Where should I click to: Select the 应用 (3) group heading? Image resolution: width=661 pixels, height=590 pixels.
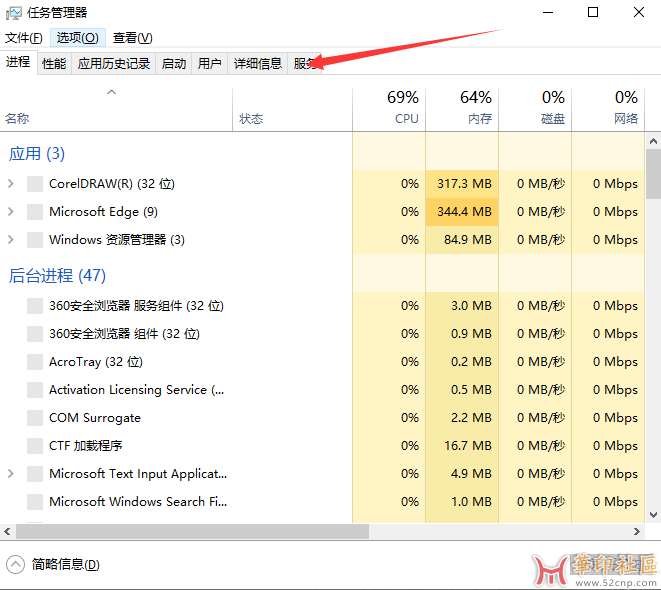tap(37, 154)
